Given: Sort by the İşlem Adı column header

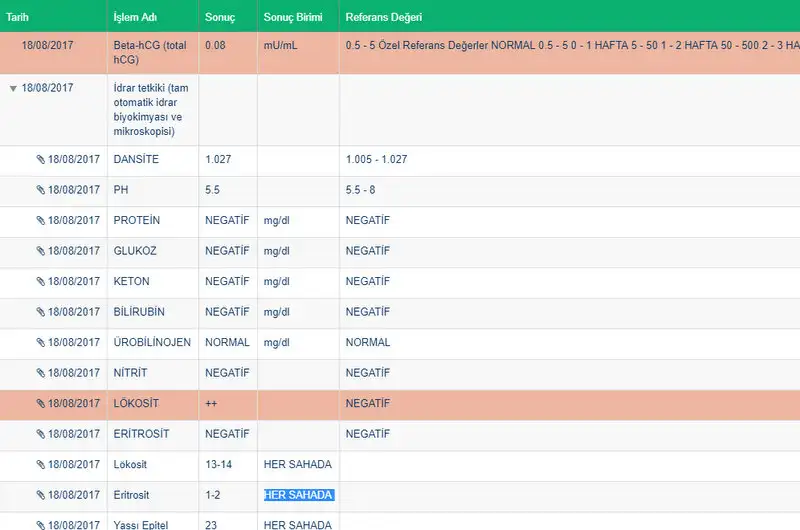Looking at the screenshot, I should click(x=133, y=17).
